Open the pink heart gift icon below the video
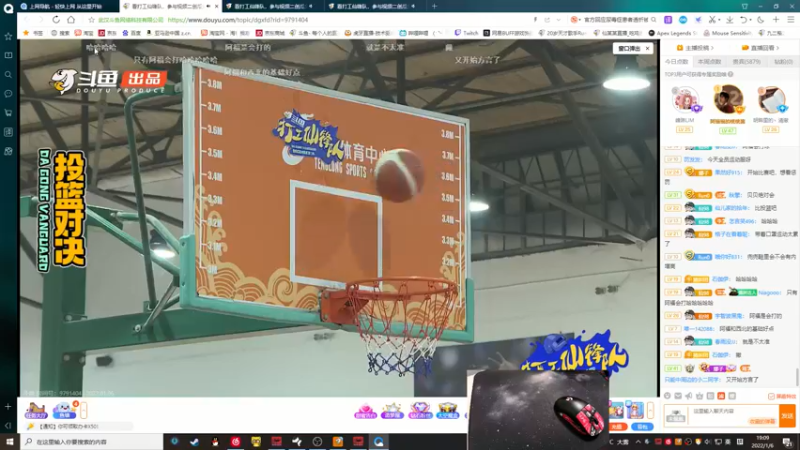The width and height of the screenshot is (800, 450). (x=365, y=411)
